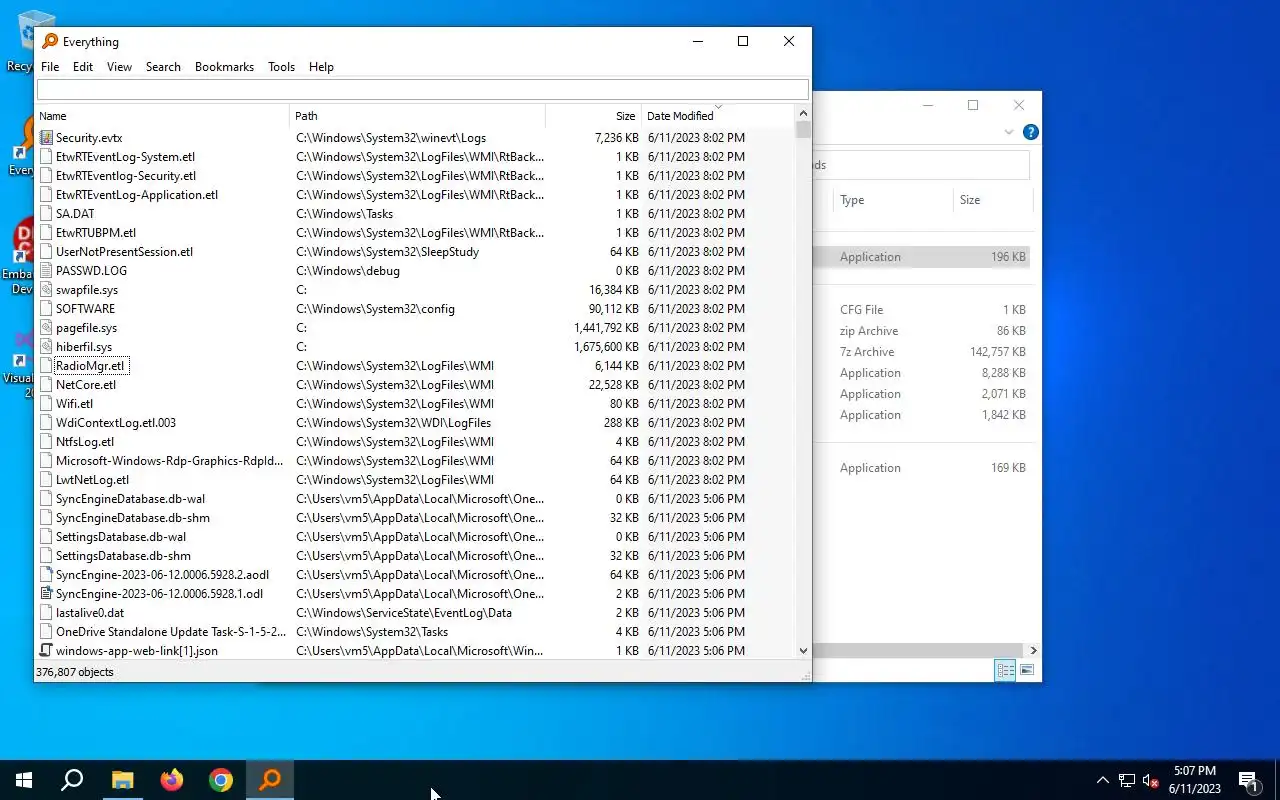This screenshot has width=1280, height=800.
Task: Select the UserNotPresentSession.etl file name
Action: pos(124,252)
